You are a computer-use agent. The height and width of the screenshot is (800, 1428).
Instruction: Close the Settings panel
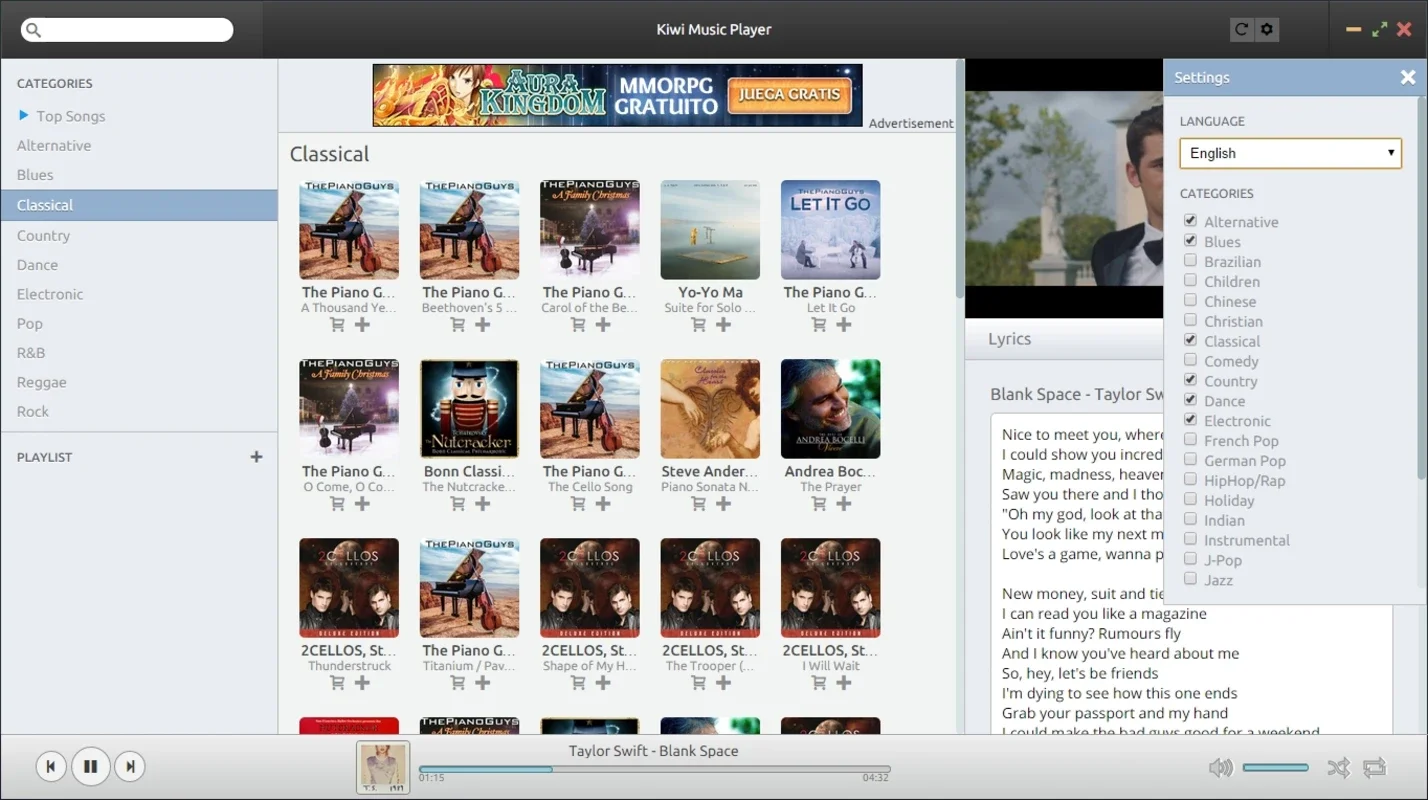[1408, 77]
